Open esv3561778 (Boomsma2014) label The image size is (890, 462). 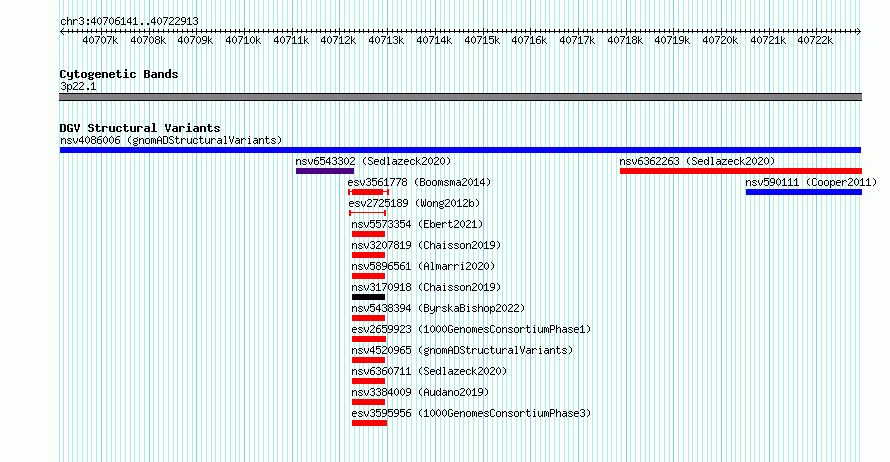(419, 182)
